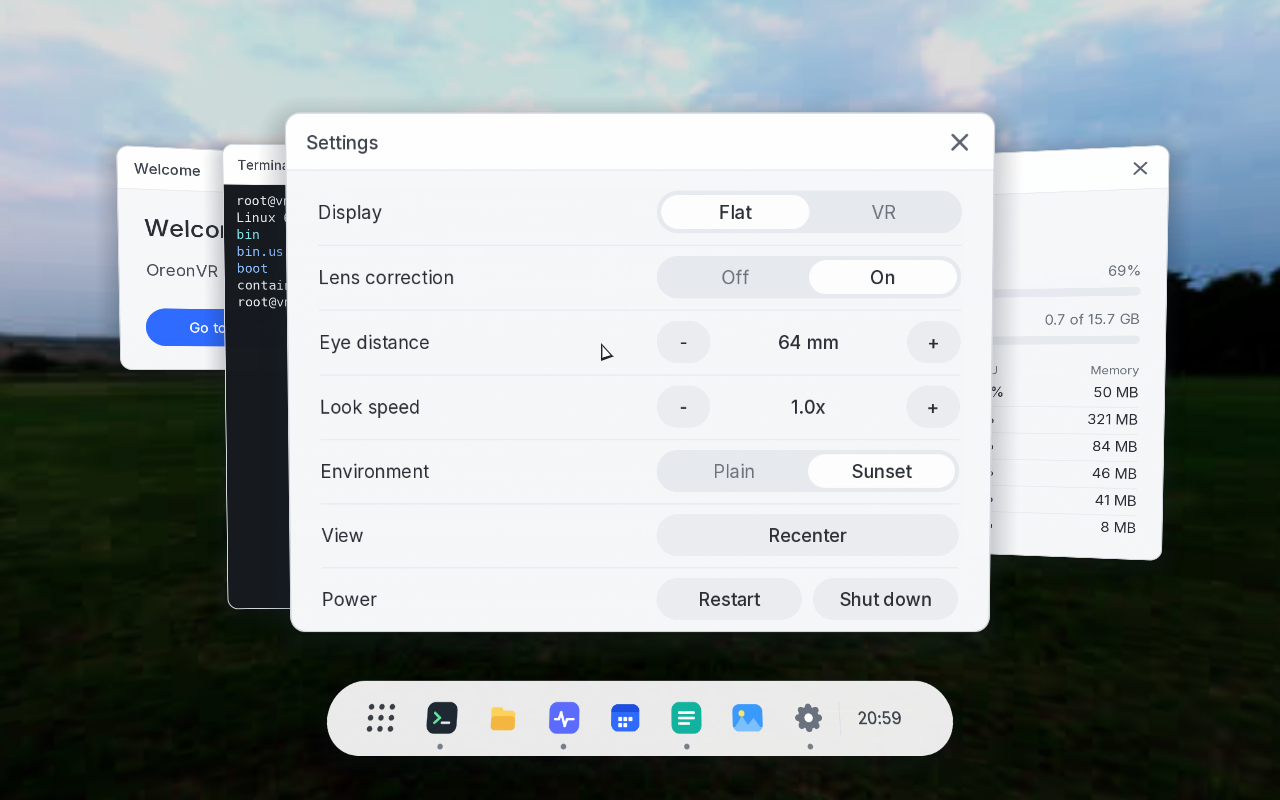Click the Settings gear in dock

coord(808,718)
